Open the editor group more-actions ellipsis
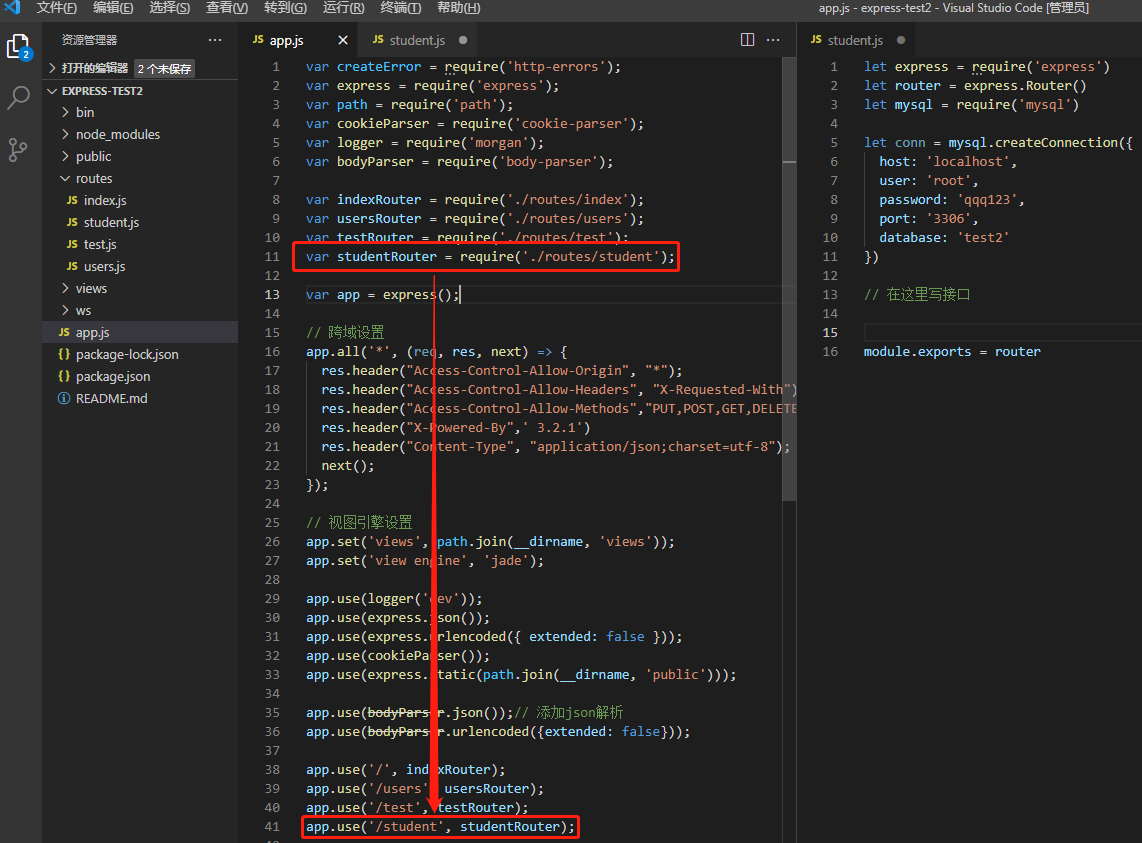 [773, 40]
